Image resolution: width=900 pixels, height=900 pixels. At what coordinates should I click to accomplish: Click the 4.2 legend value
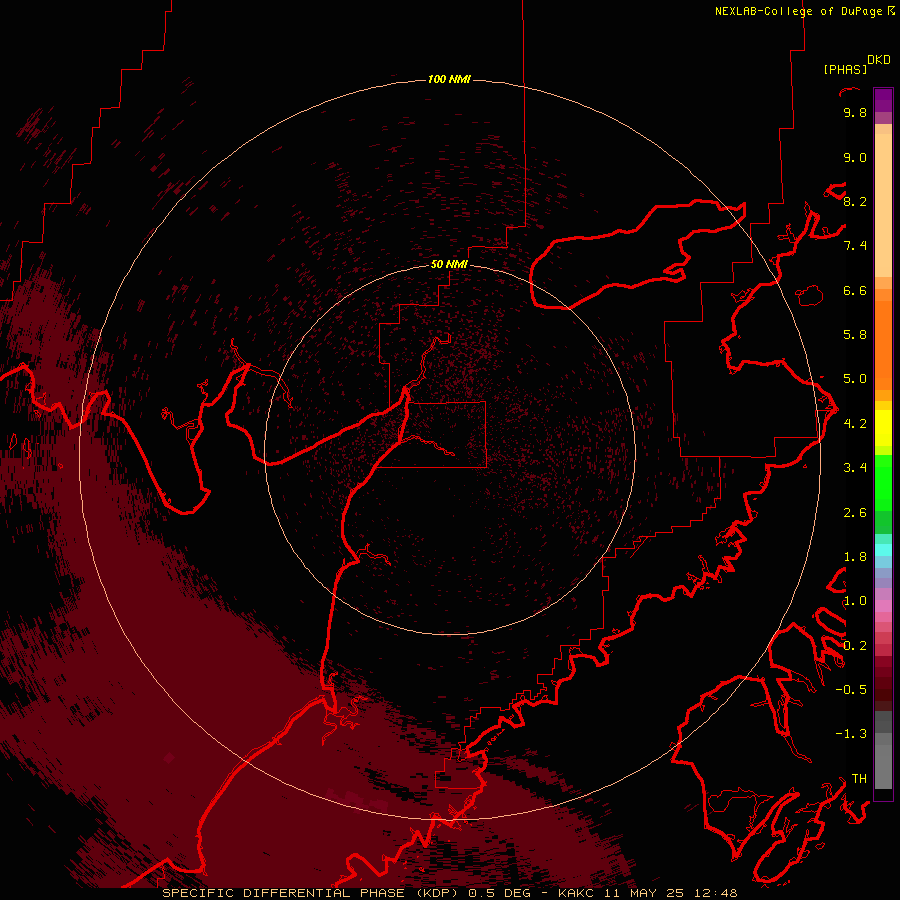click(855, 424)
